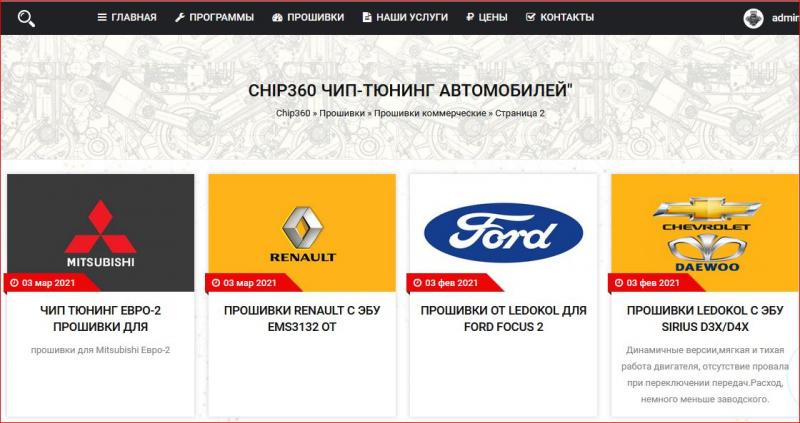
Task: Open the Mitsubishi logo thumbnail
Action: pos(101,233)
